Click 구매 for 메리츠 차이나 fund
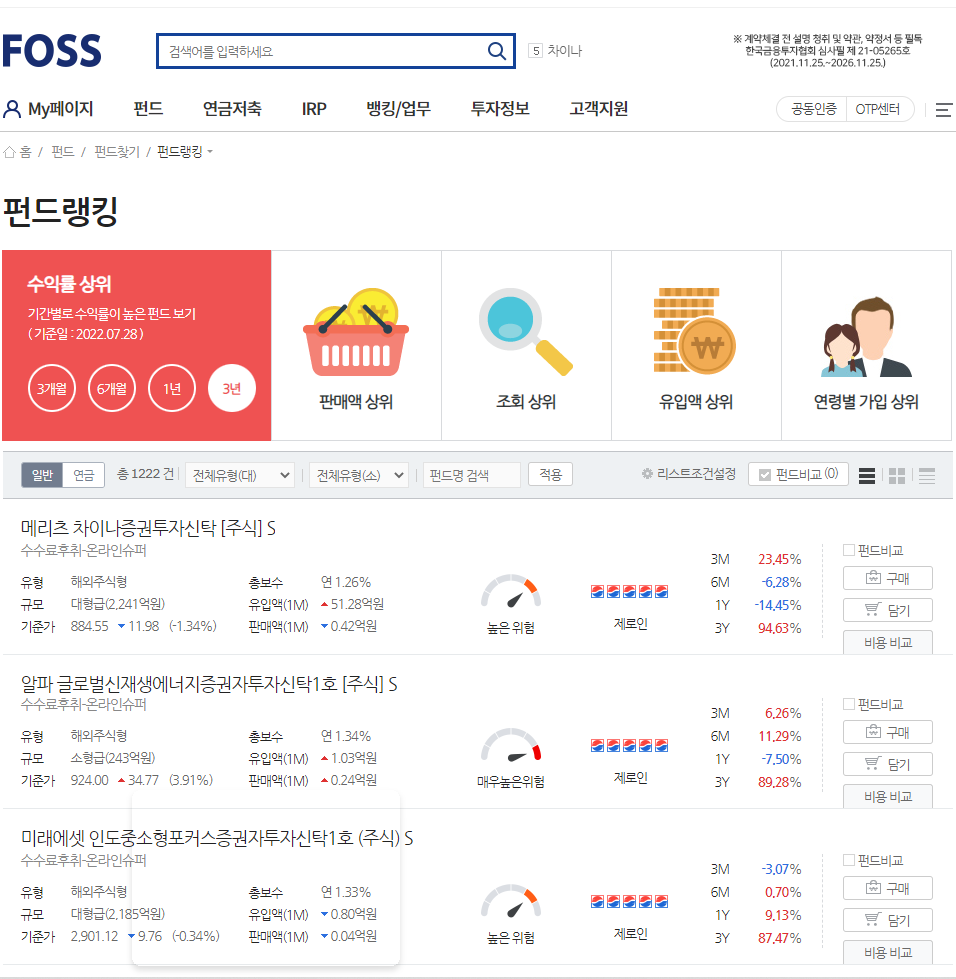Viewport: 956px width, 979px height. pos(887,578)
